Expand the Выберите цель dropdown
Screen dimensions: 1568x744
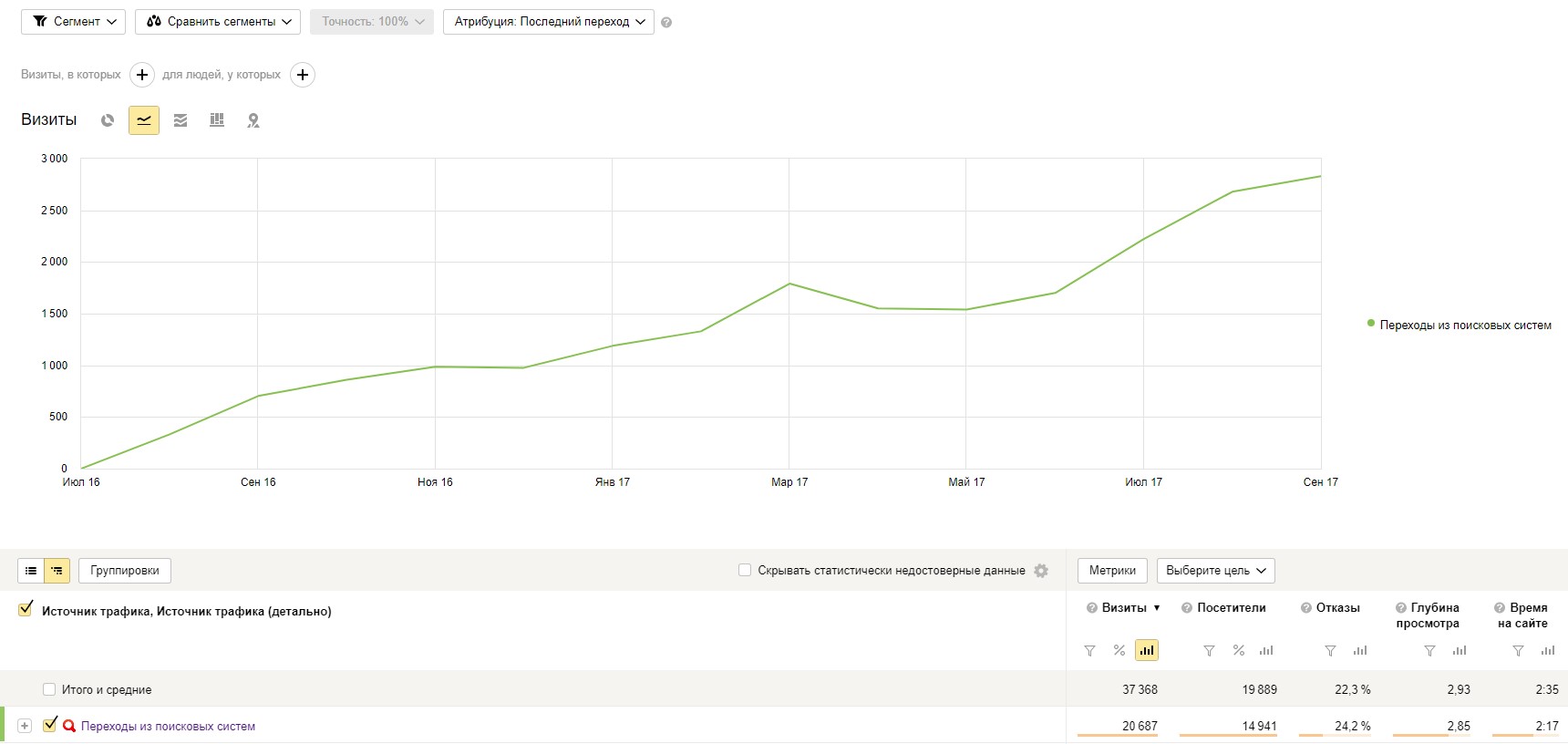[x=1215, y=571]
